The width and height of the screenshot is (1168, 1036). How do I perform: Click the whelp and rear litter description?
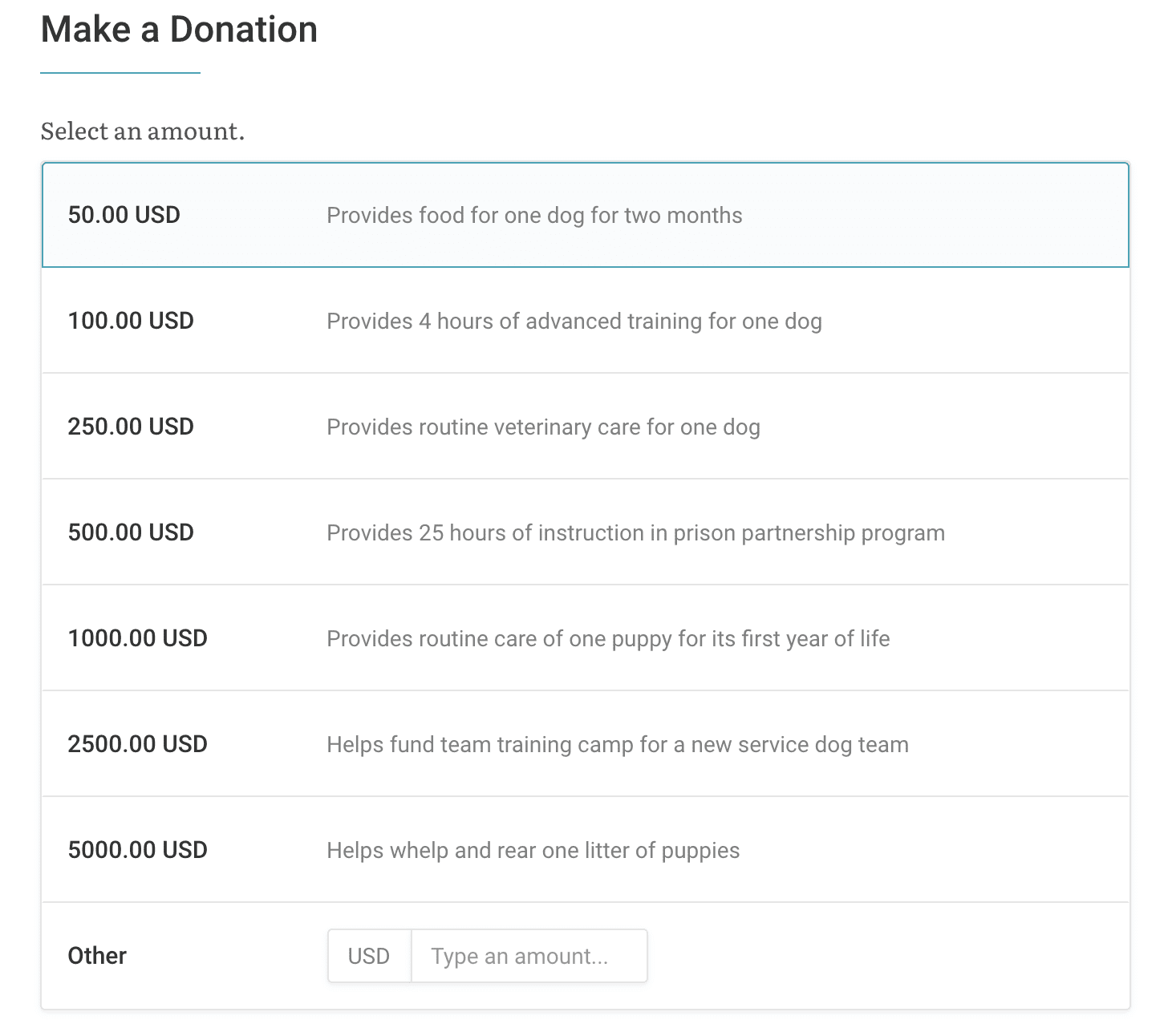click(x=533, y=850)
